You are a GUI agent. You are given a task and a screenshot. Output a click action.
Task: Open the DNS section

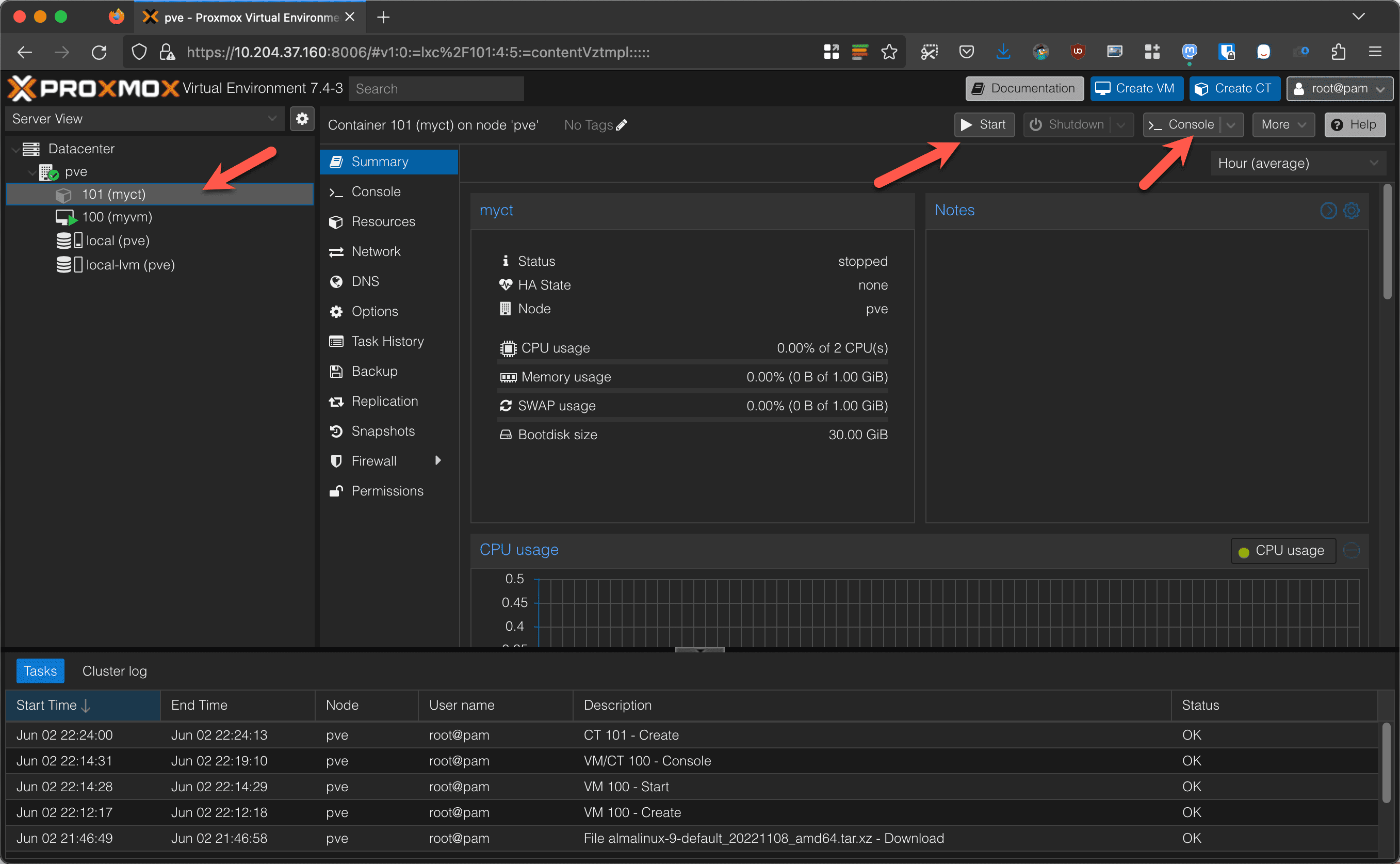pos(388,281)
